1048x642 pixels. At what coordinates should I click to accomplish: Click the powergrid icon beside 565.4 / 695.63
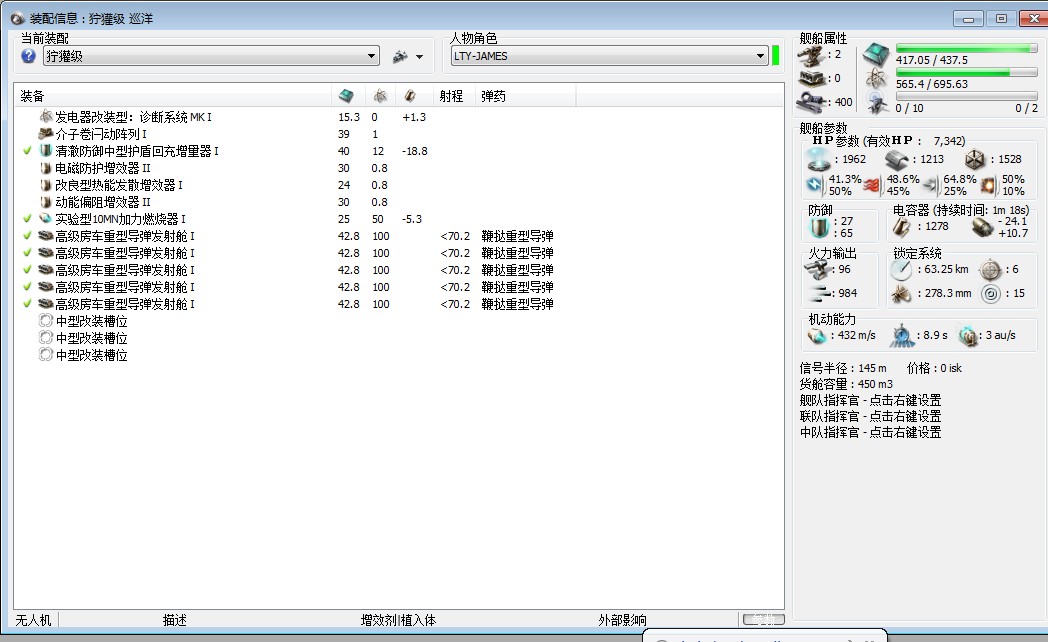pyautogui.click(x=876, y=79)
